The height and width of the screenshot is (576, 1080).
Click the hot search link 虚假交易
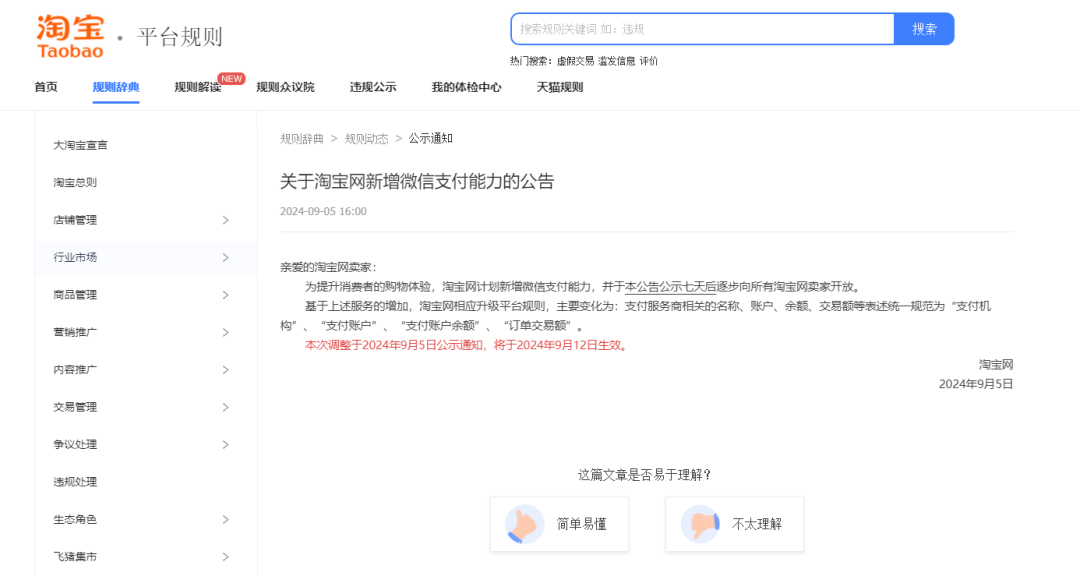click(575, 61)
